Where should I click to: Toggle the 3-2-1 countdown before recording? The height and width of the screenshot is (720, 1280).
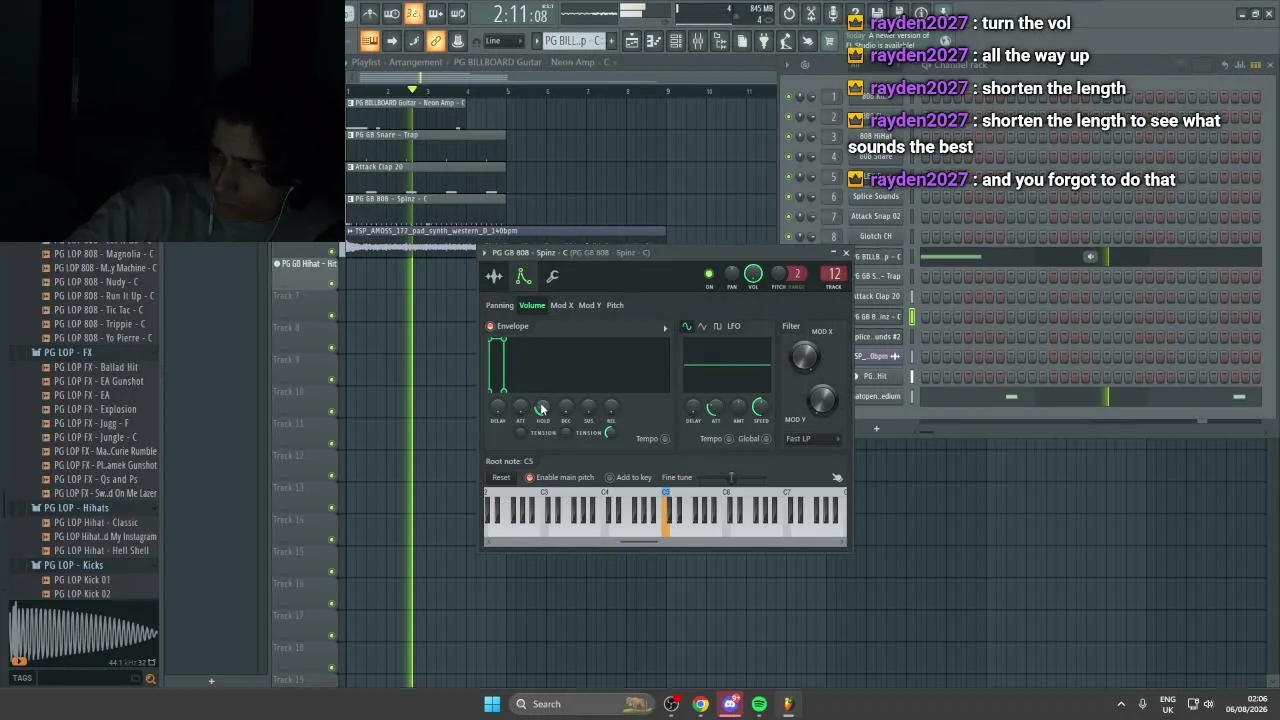pyautogui.click(x=414, y=14)
